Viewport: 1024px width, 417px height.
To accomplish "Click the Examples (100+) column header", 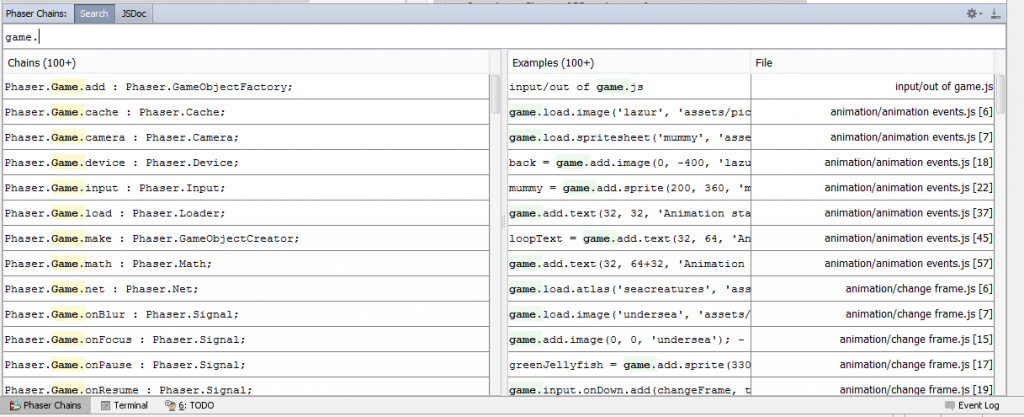I will [x=629, y=63].
